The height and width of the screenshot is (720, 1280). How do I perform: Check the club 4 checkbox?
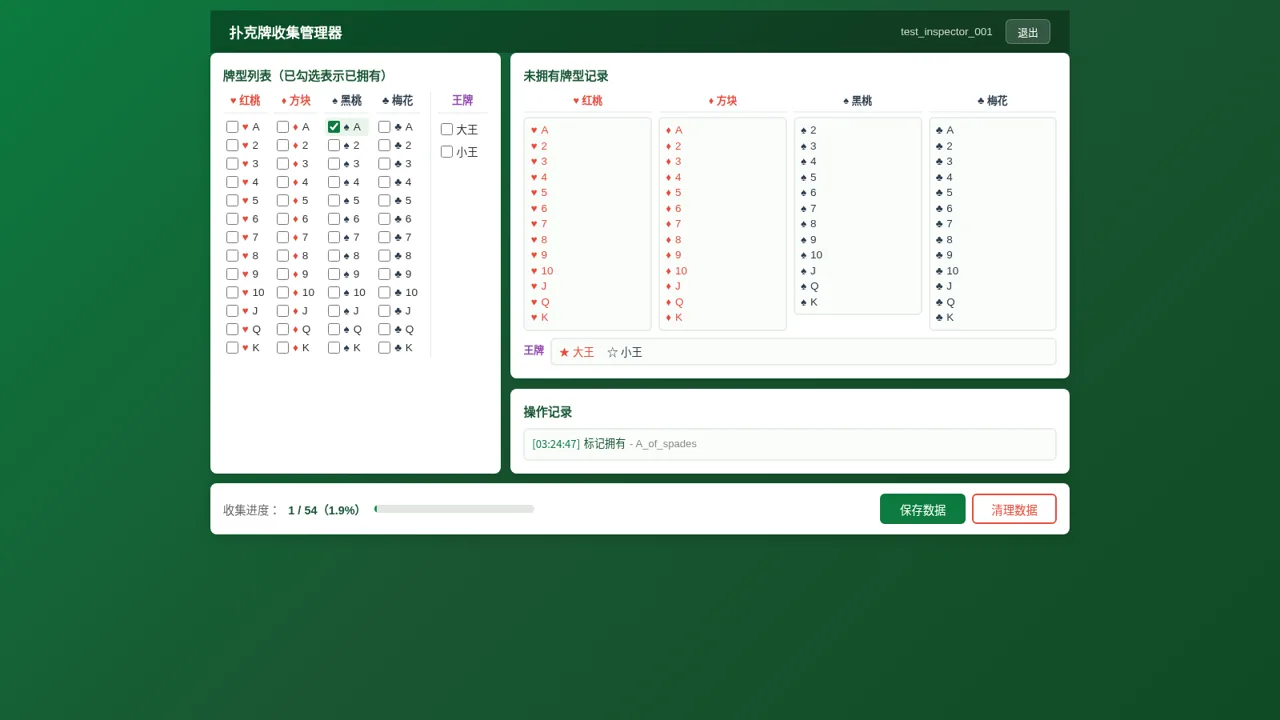pyautogui.click(x=384, y=182)
